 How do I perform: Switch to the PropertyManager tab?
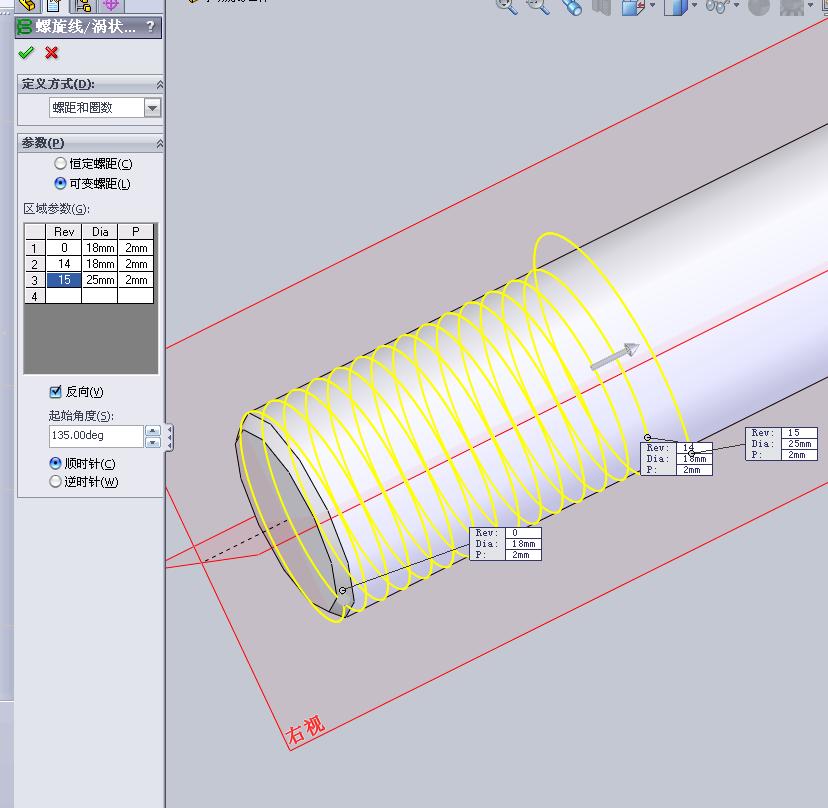tap(54, 5)
